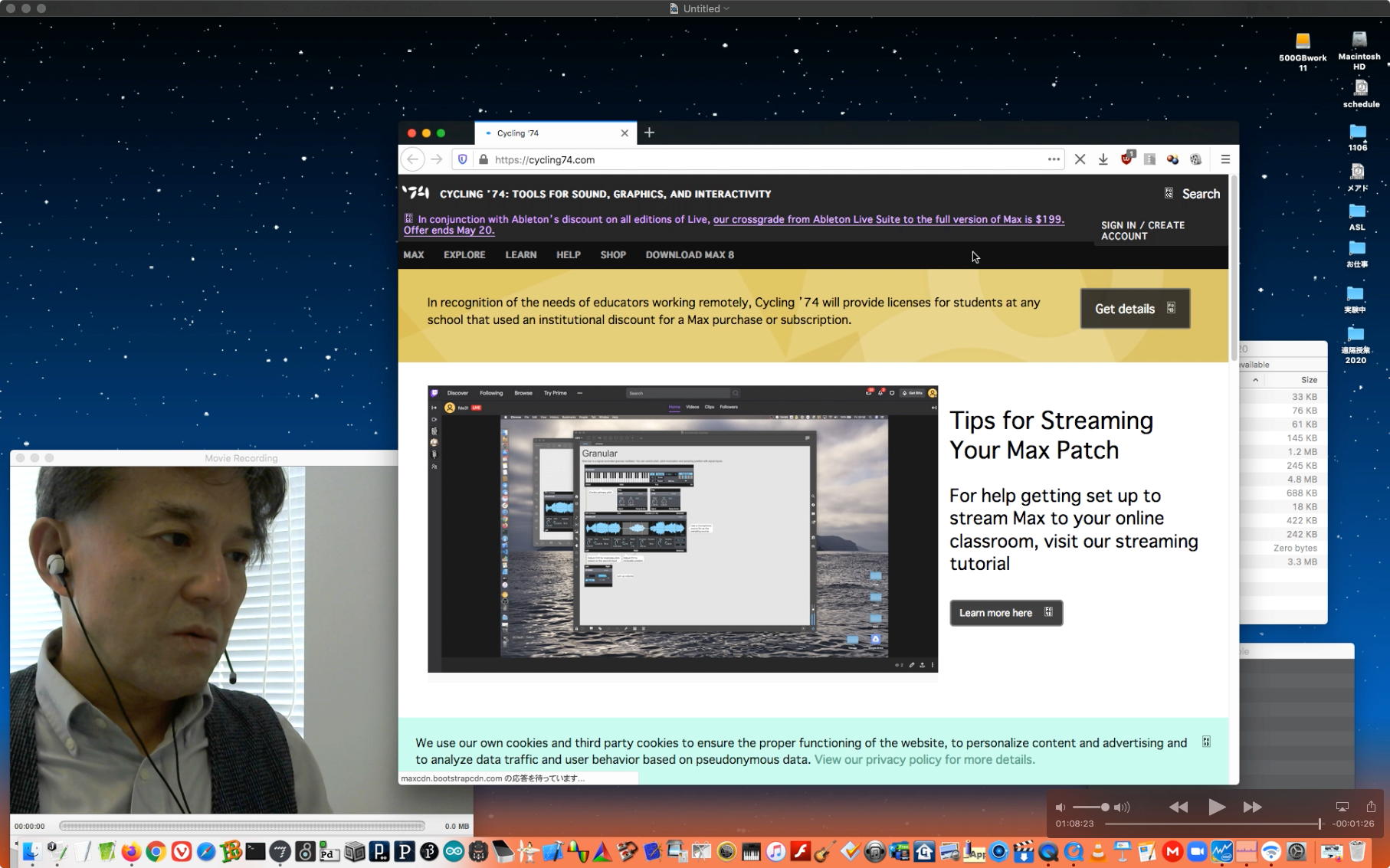Dismiss the cookie notice banner

click(1206, 742)
